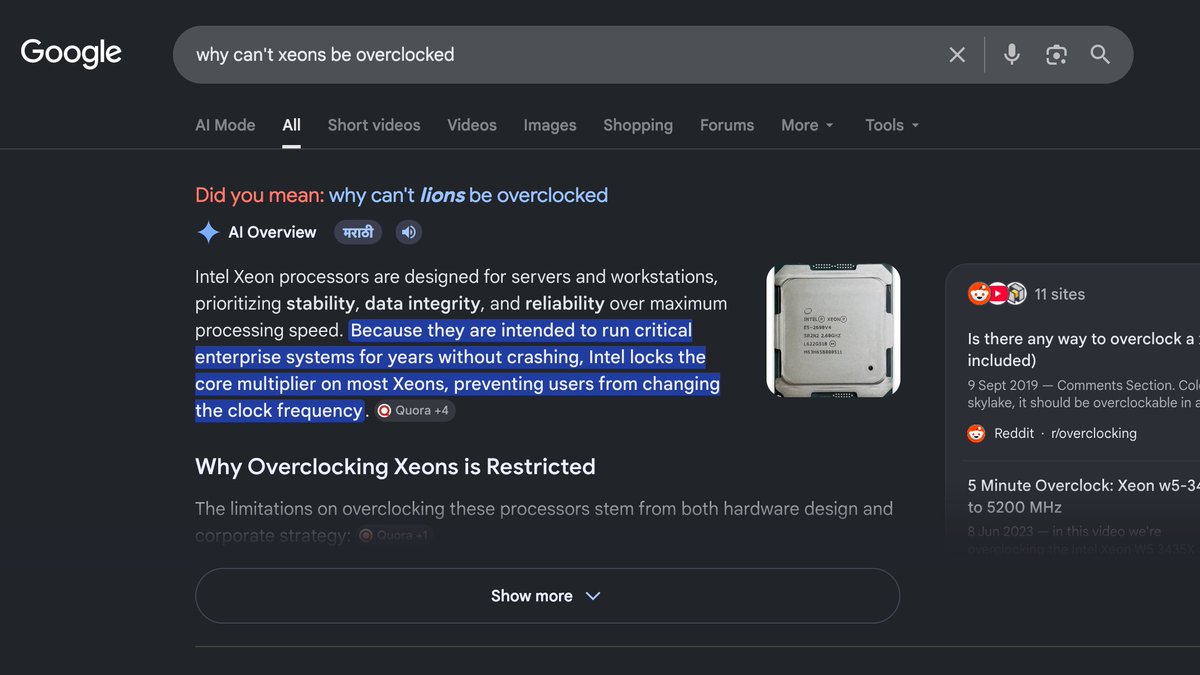
Task: Open 'Is there any way to overclock' result
Action: [1083, 349]
